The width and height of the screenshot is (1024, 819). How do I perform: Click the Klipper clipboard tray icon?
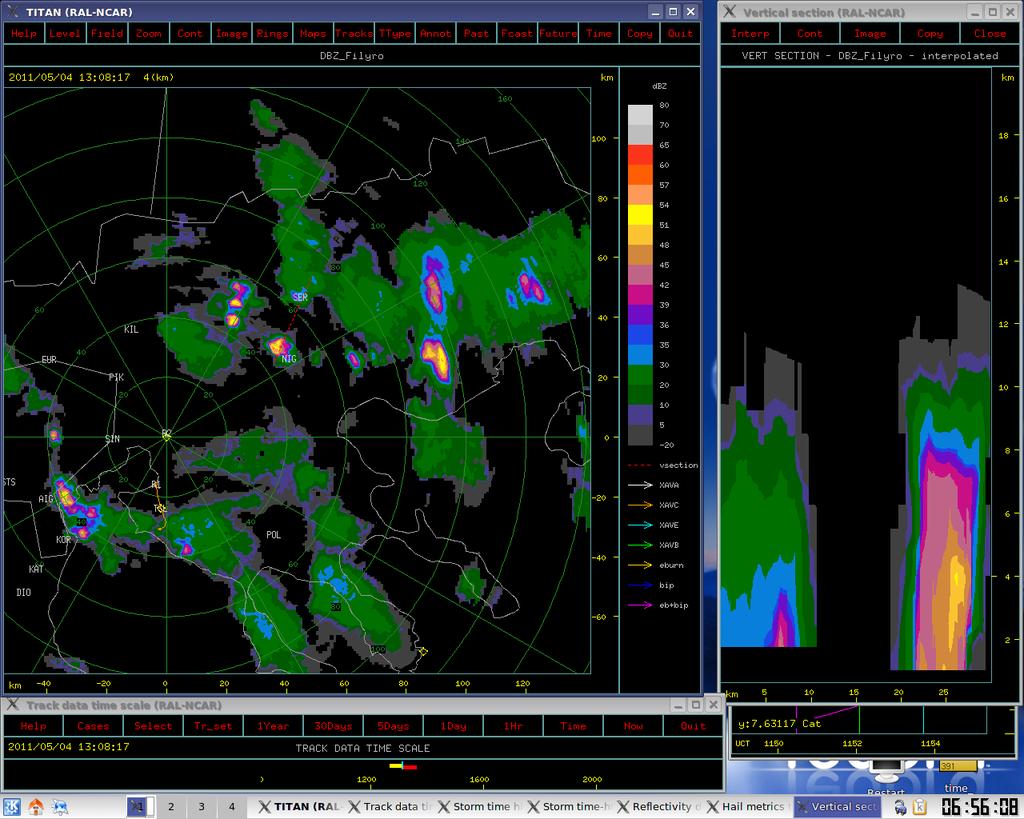(919, 807)
